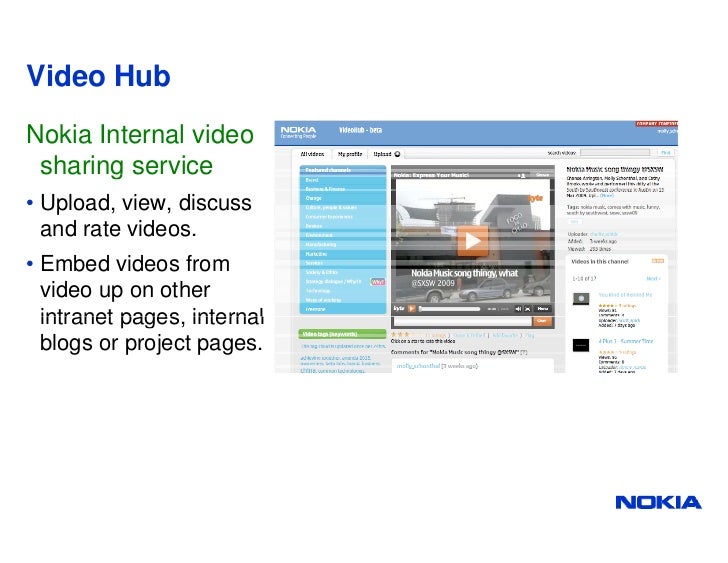
Task: Open the 4 Plus 1 - Summer Time thumbnail
Action: pos(581,345)
